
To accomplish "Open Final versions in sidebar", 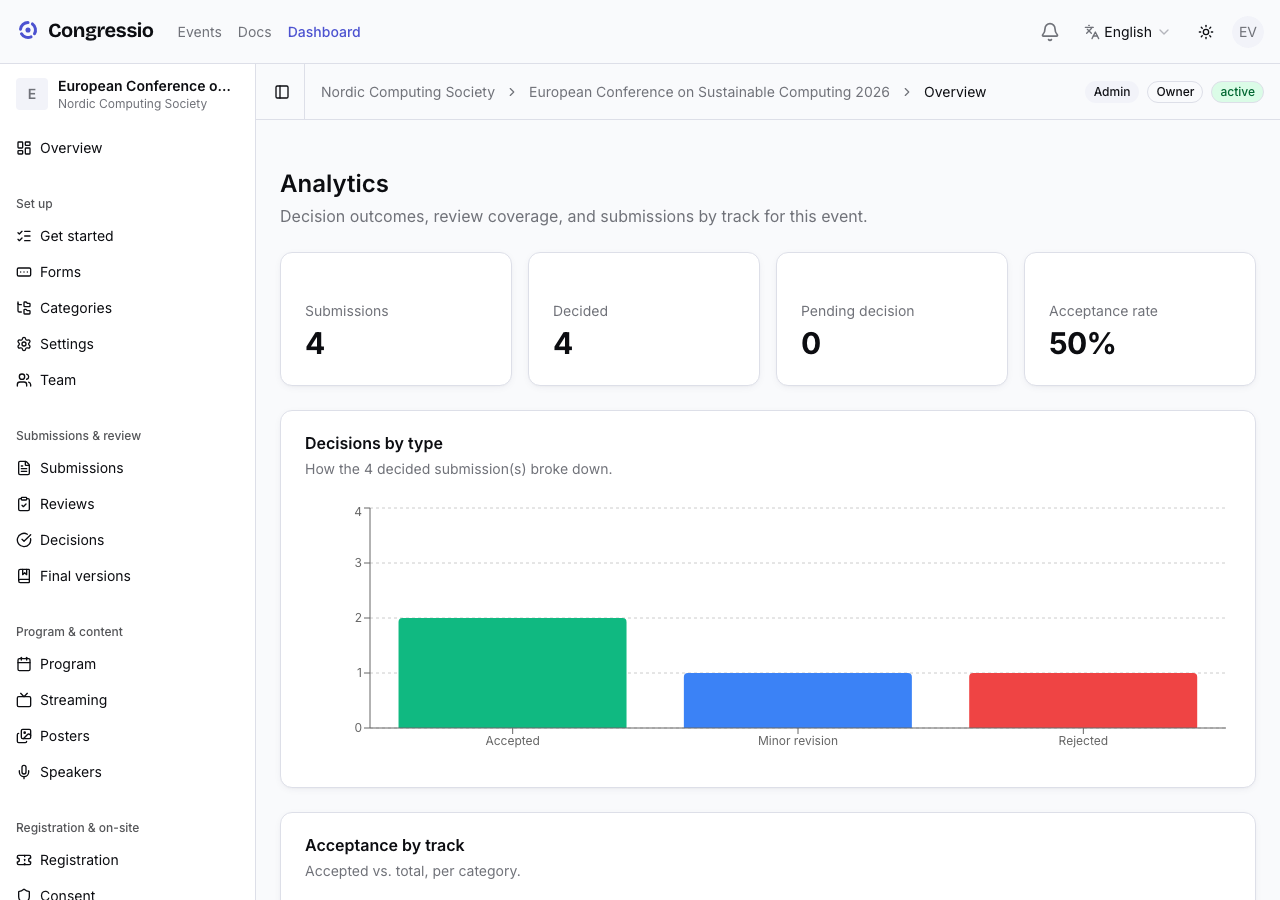I will pos(127,576).
